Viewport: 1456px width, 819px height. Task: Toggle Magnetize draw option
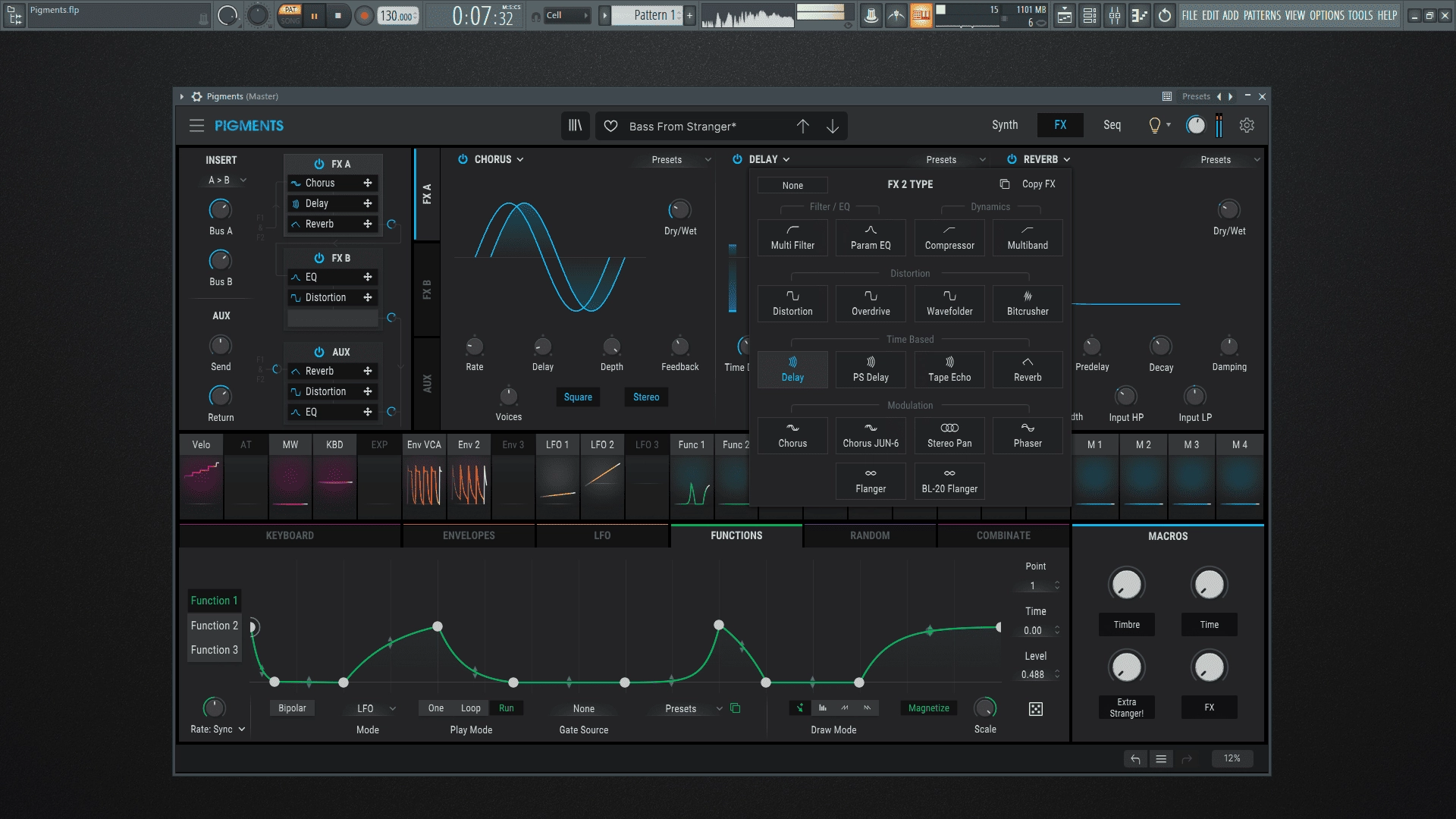pos(928,708)
